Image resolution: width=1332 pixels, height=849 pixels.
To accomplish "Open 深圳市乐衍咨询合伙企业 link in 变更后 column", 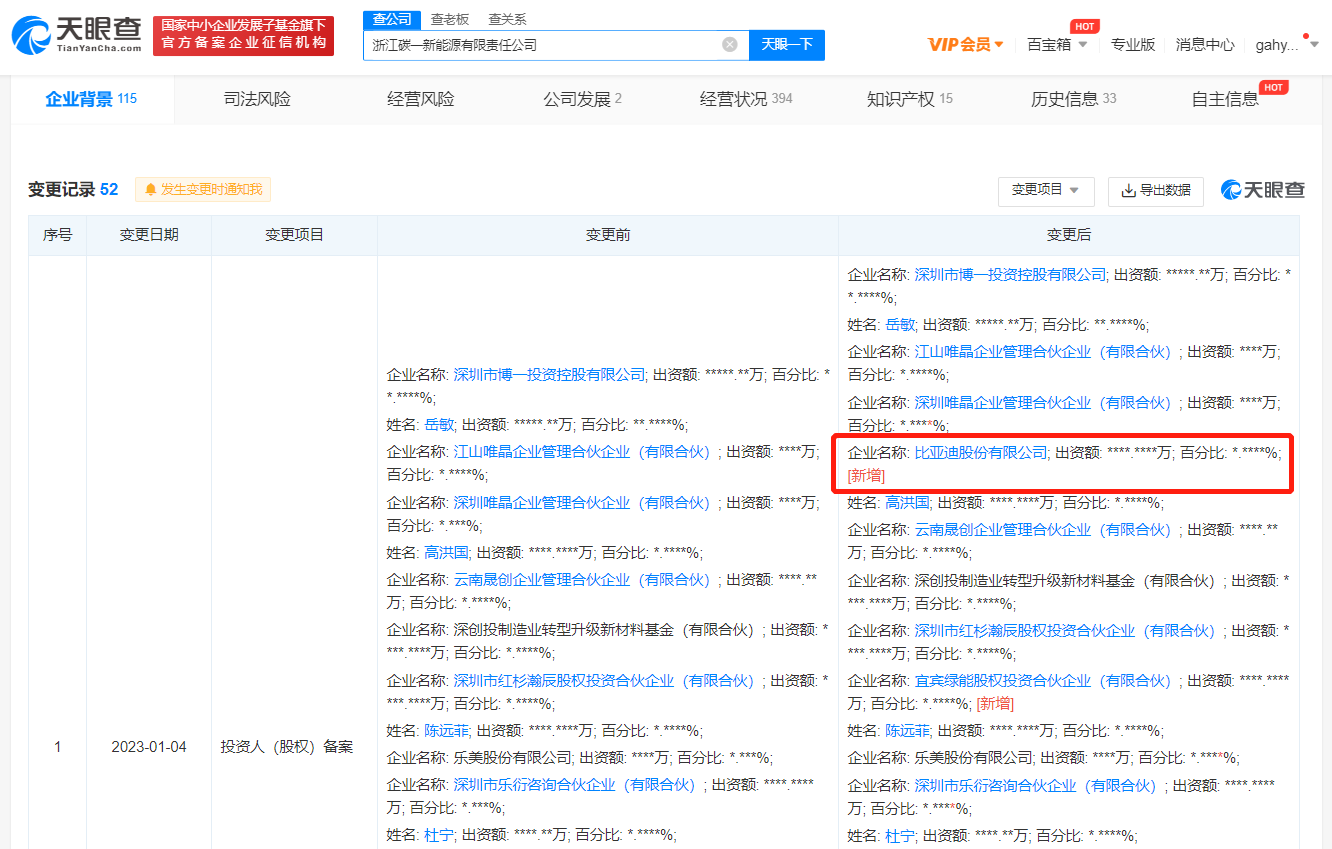I will click(x=1039, y=785).
